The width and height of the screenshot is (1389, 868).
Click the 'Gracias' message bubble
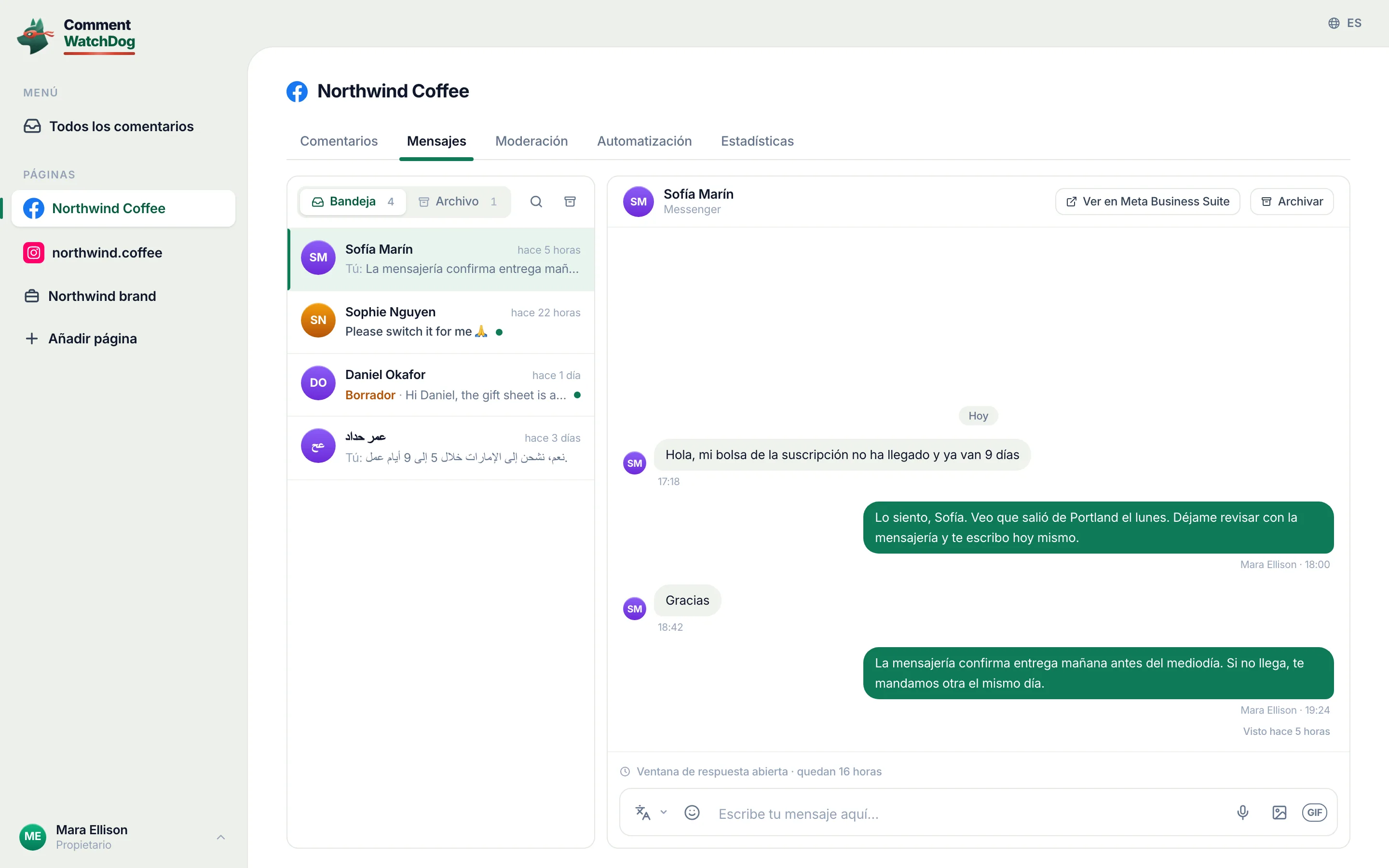(687, 600)
